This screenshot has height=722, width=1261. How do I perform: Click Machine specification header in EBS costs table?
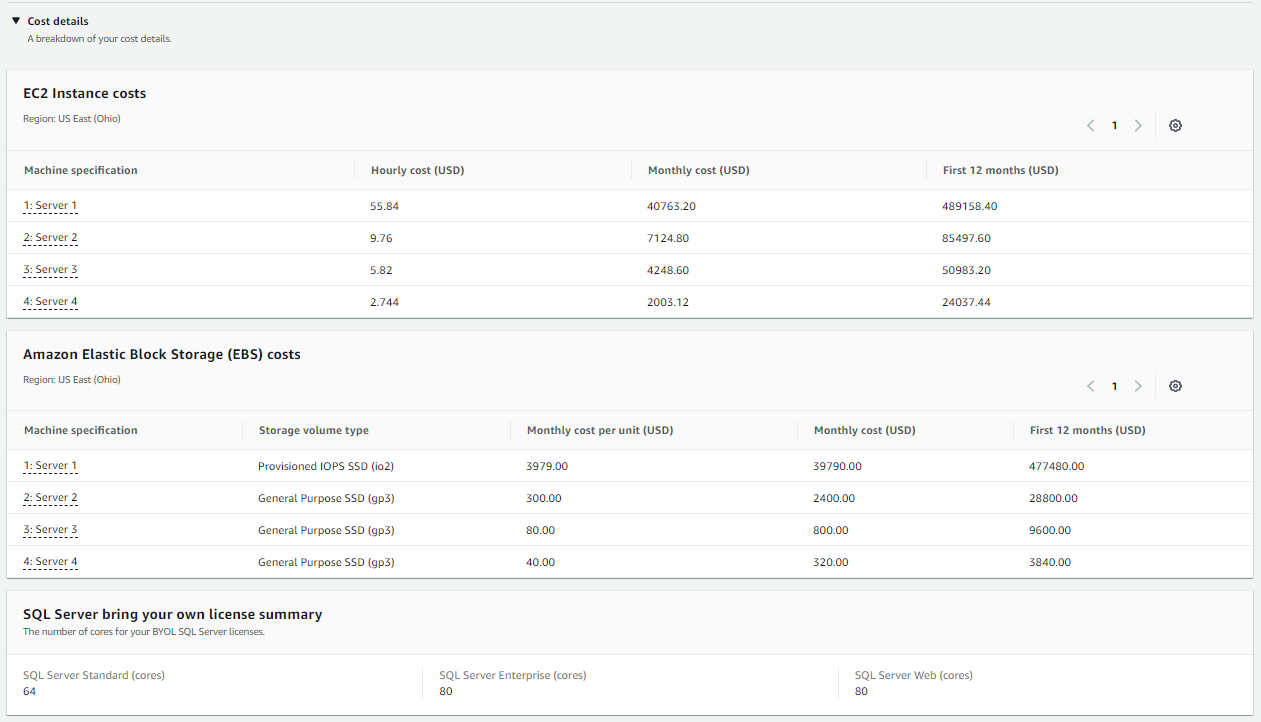(x=81, y=430)
